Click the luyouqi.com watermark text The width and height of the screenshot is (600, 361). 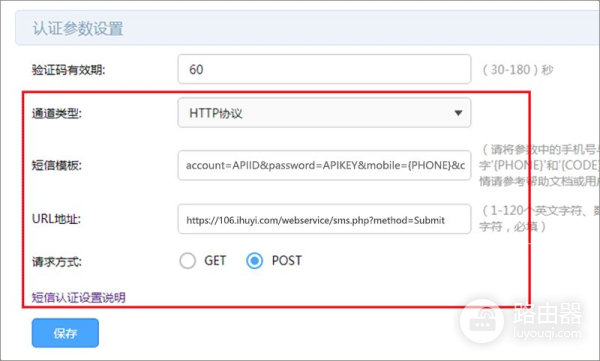[547, 333]
